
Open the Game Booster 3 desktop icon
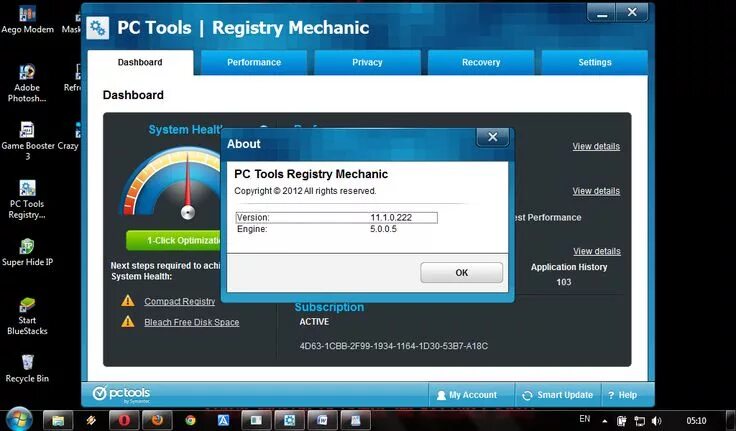click(x=28, y=141)
